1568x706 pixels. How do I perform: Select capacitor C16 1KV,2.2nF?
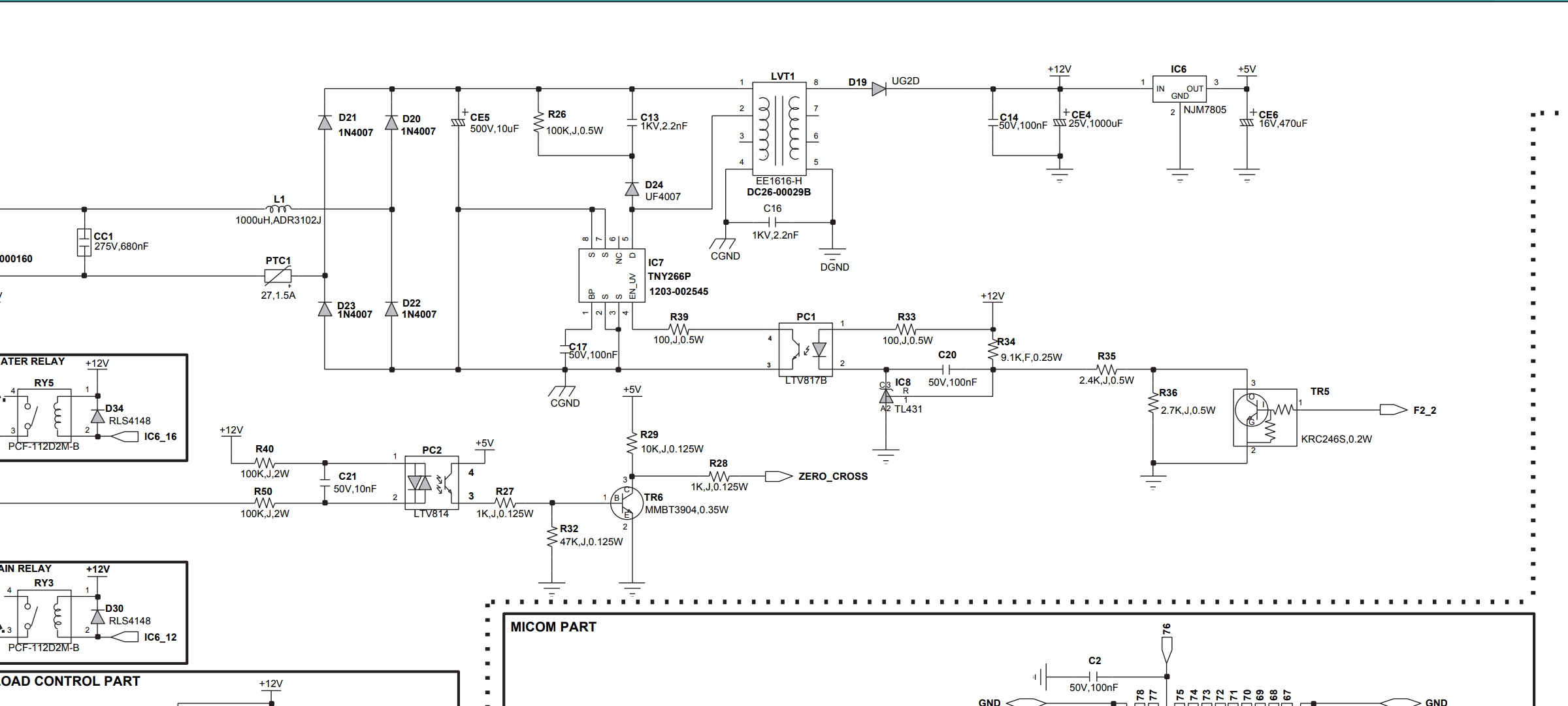pyautogui.click(x=772, y=222)
